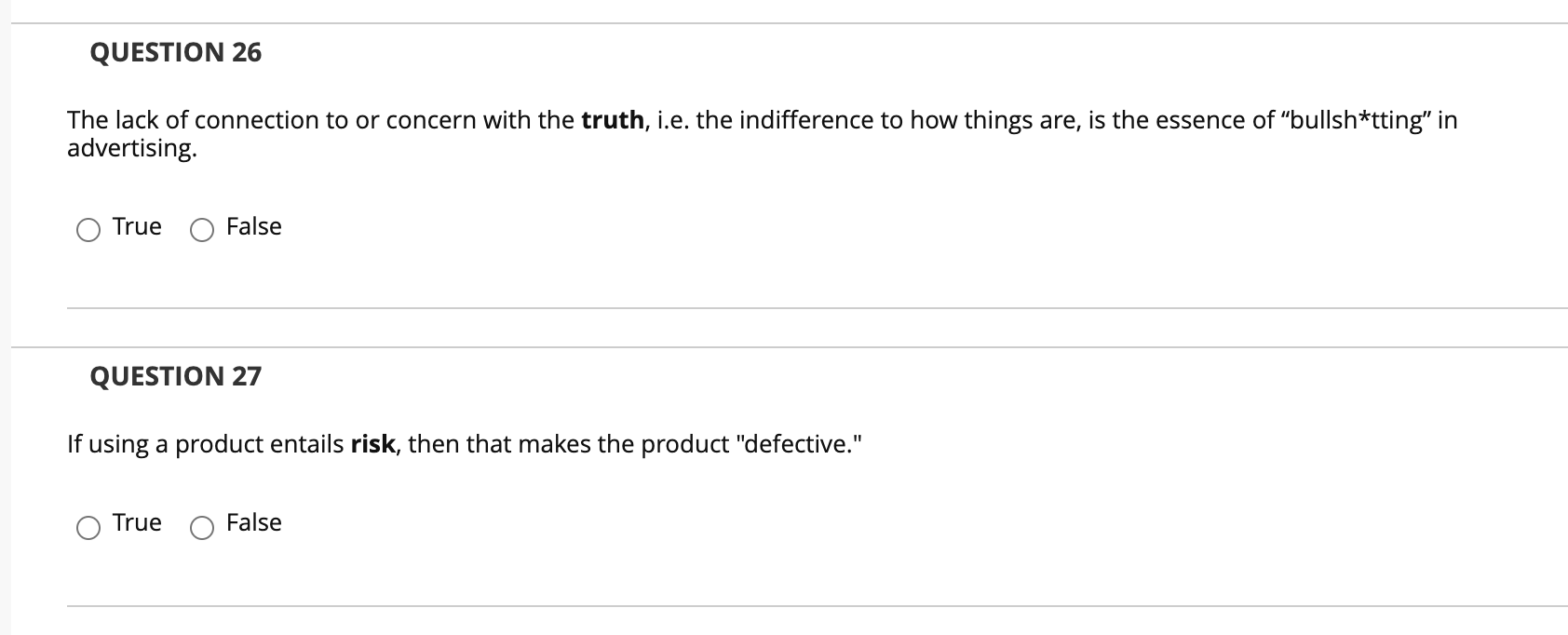
Task: Click the bold word "risk"
Action: pos(372,444)
